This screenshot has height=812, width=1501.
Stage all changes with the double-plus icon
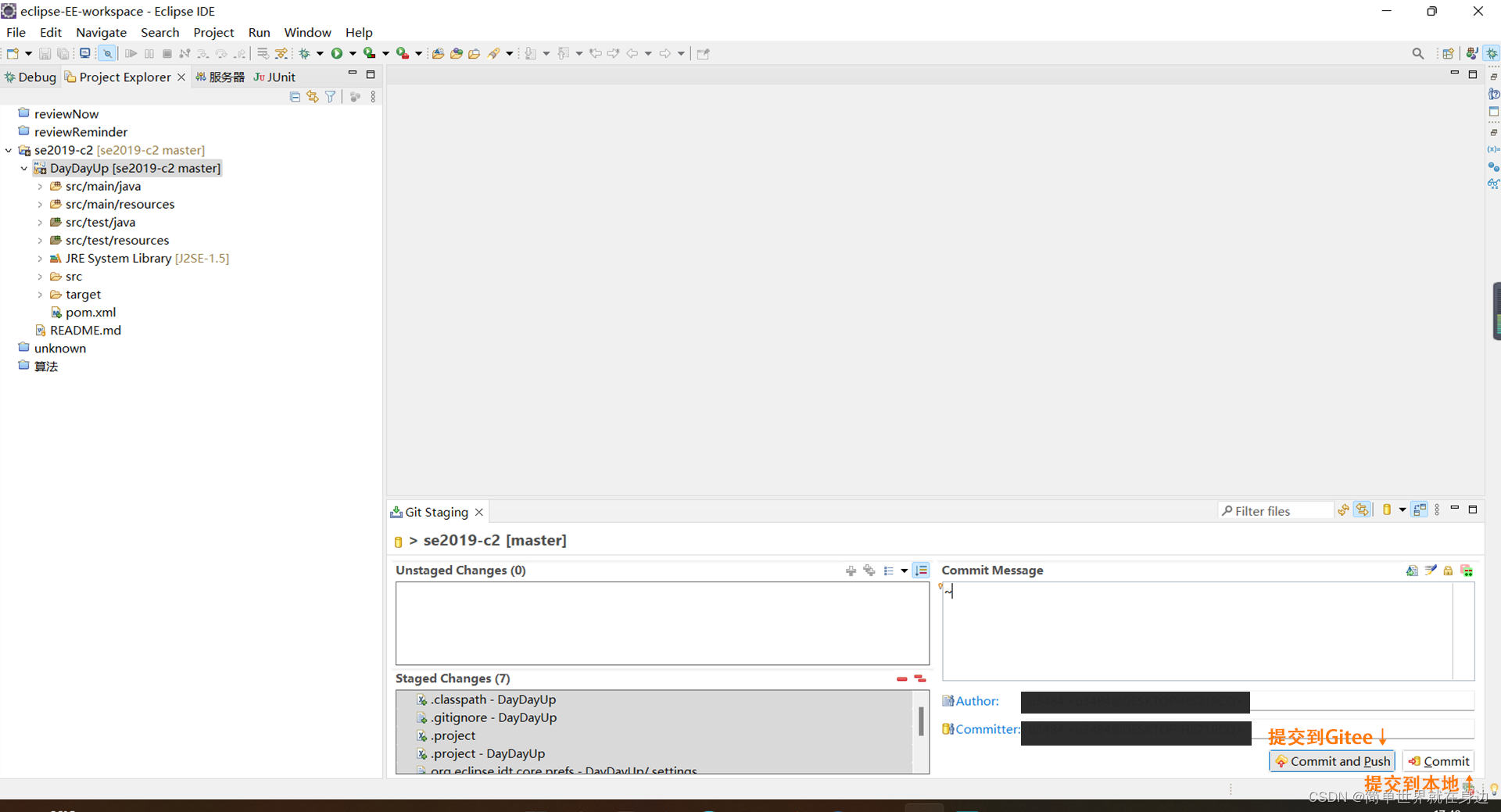869,571
